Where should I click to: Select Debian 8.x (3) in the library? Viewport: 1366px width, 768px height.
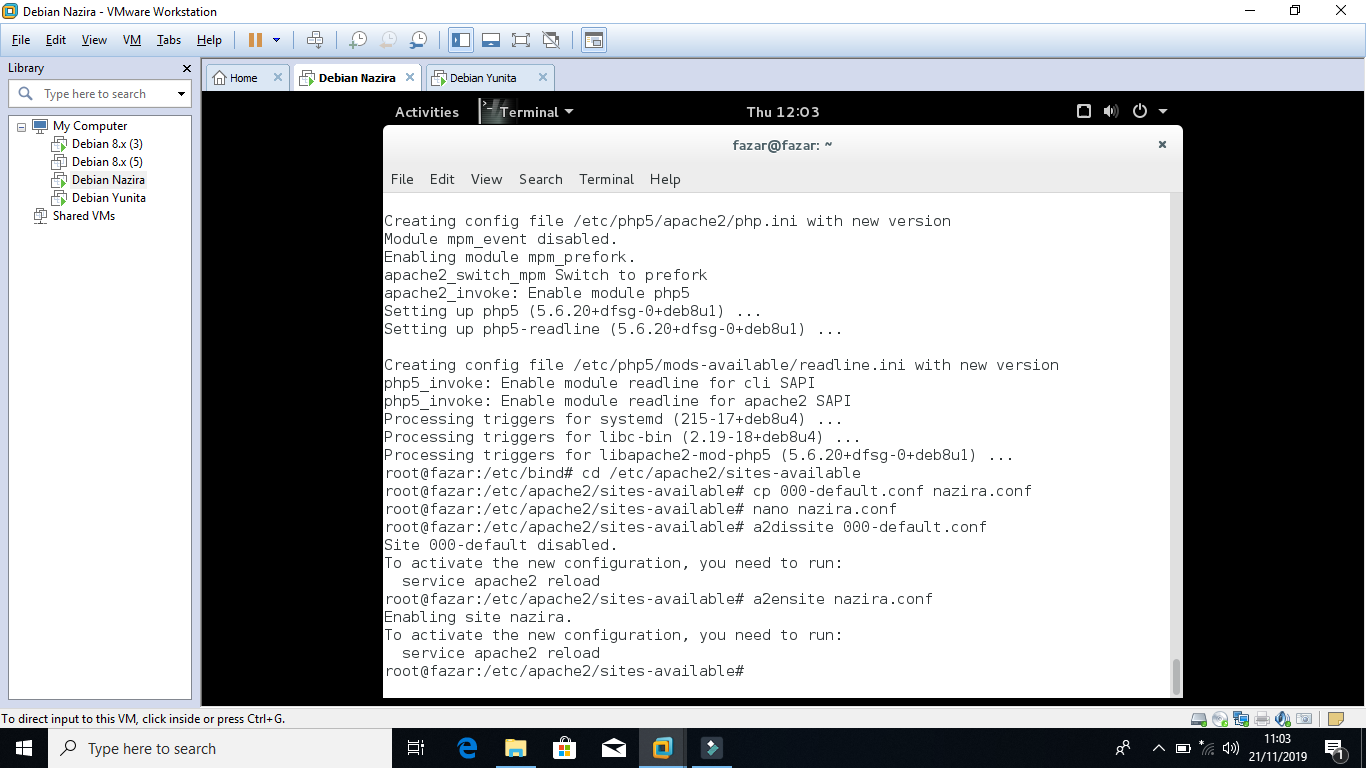point(107,144)
